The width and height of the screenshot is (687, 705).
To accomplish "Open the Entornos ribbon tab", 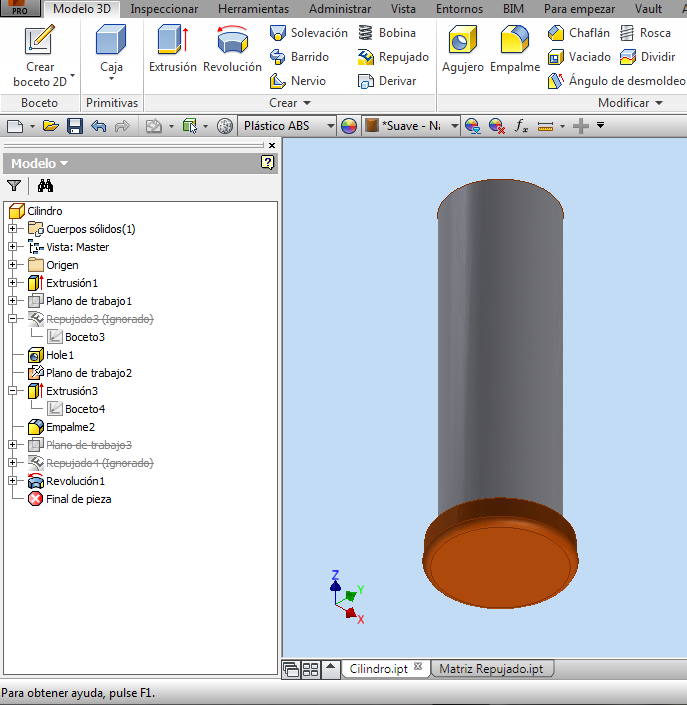I will (x=459, y=9).
